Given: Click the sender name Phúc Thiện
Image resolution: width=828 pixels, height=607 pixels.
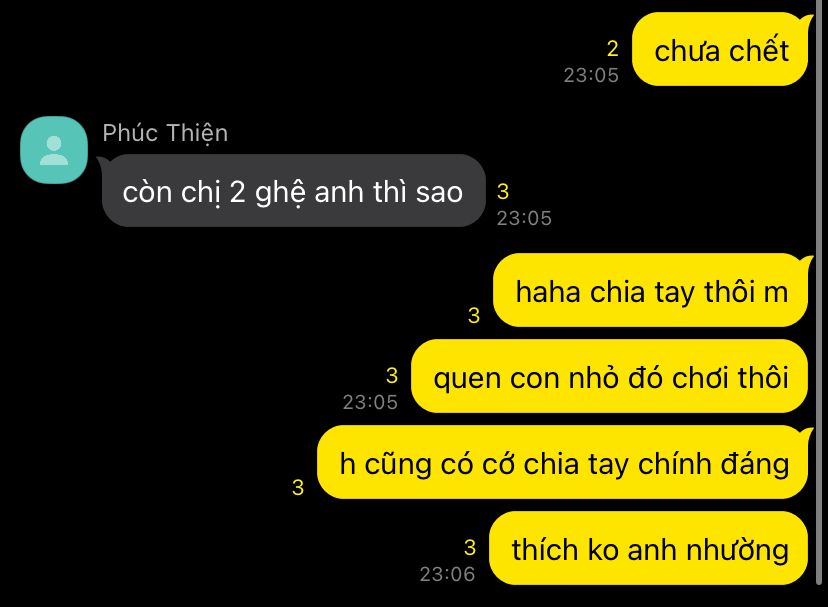Looking at the screenshot, I should [165, 133].
